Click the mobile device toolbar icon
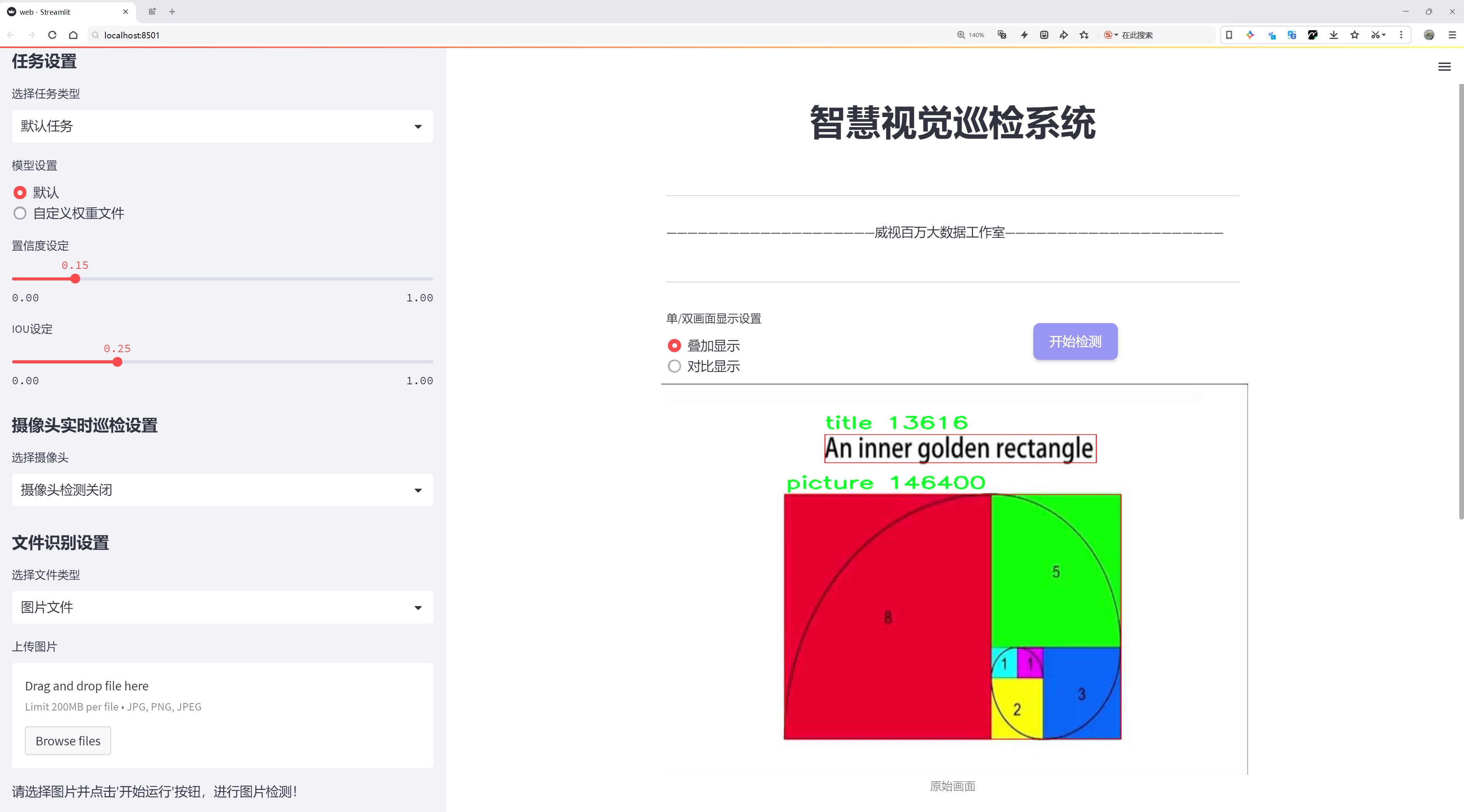The image size is (1464, 812). 1229,34
